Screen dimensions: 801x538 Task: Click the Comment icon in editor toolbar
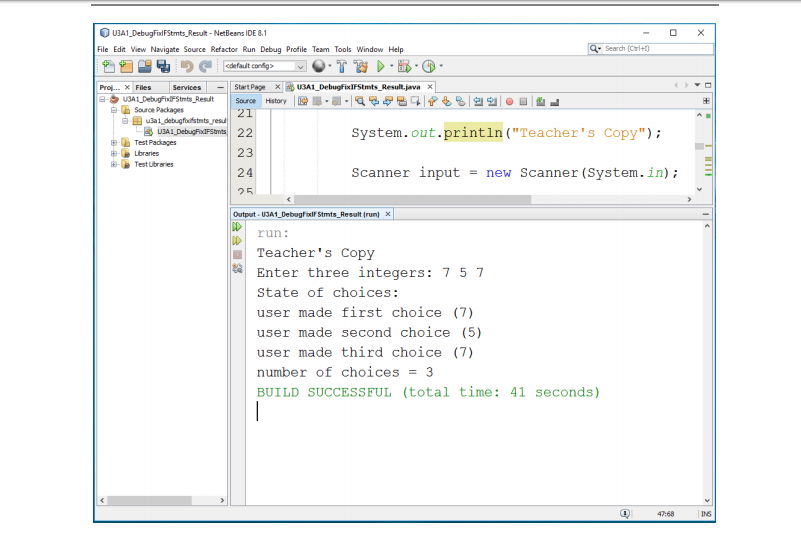[x=540, y=101]
